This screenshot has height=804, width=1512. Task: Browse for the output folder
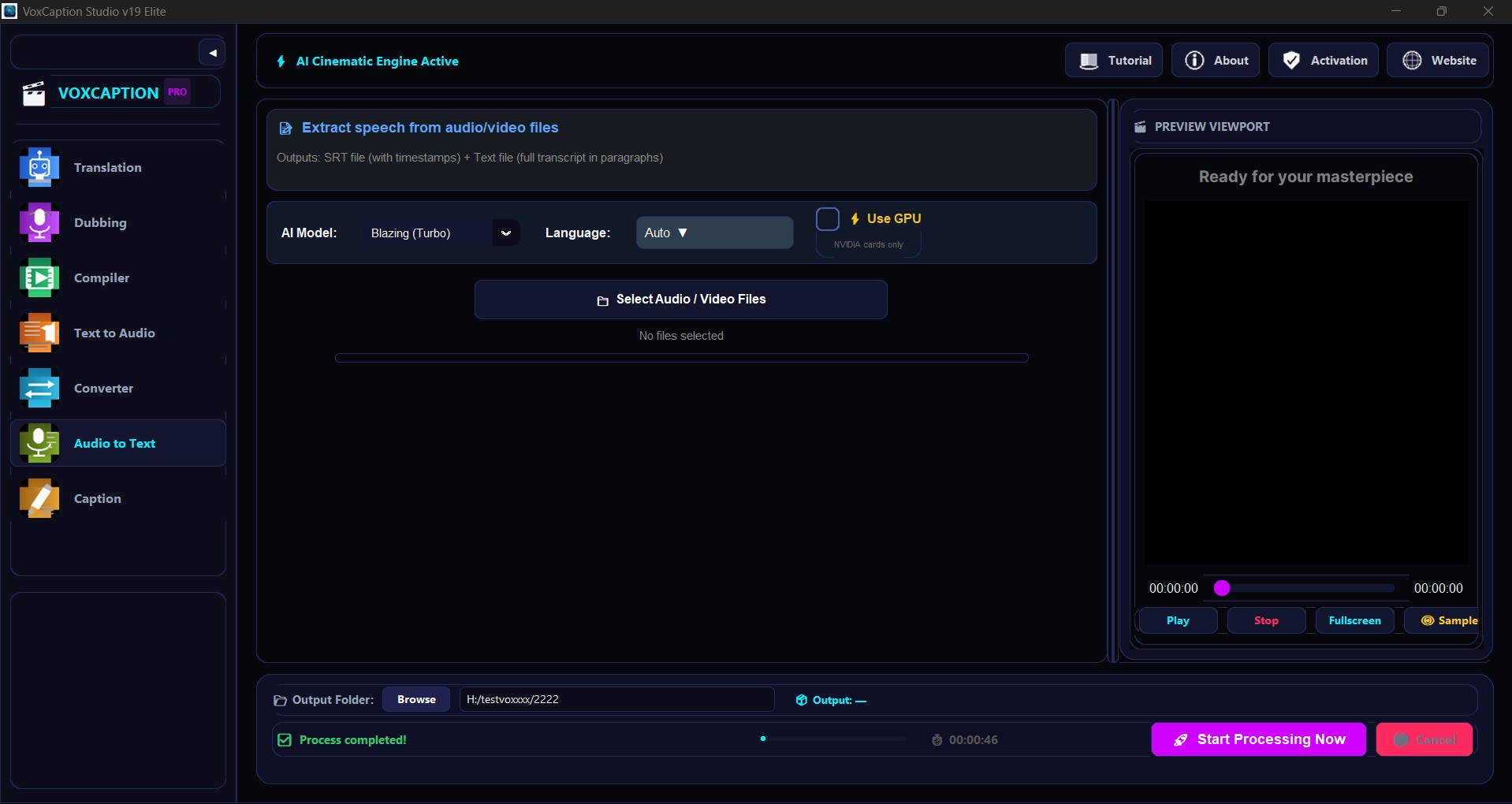[x=416, y=699]
